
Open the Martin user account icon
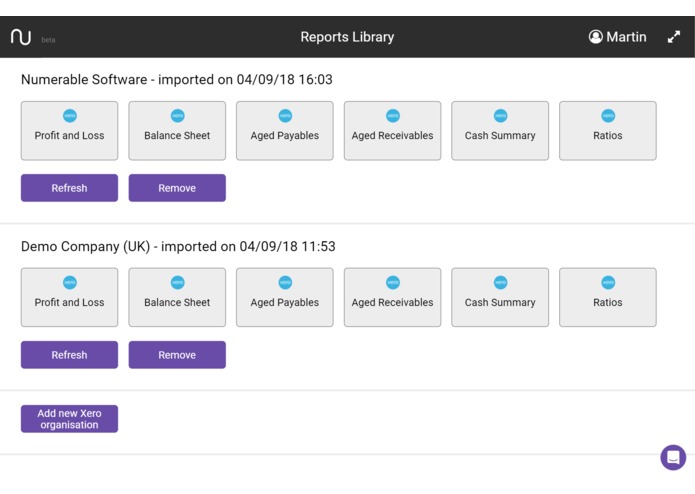[595, 37]
